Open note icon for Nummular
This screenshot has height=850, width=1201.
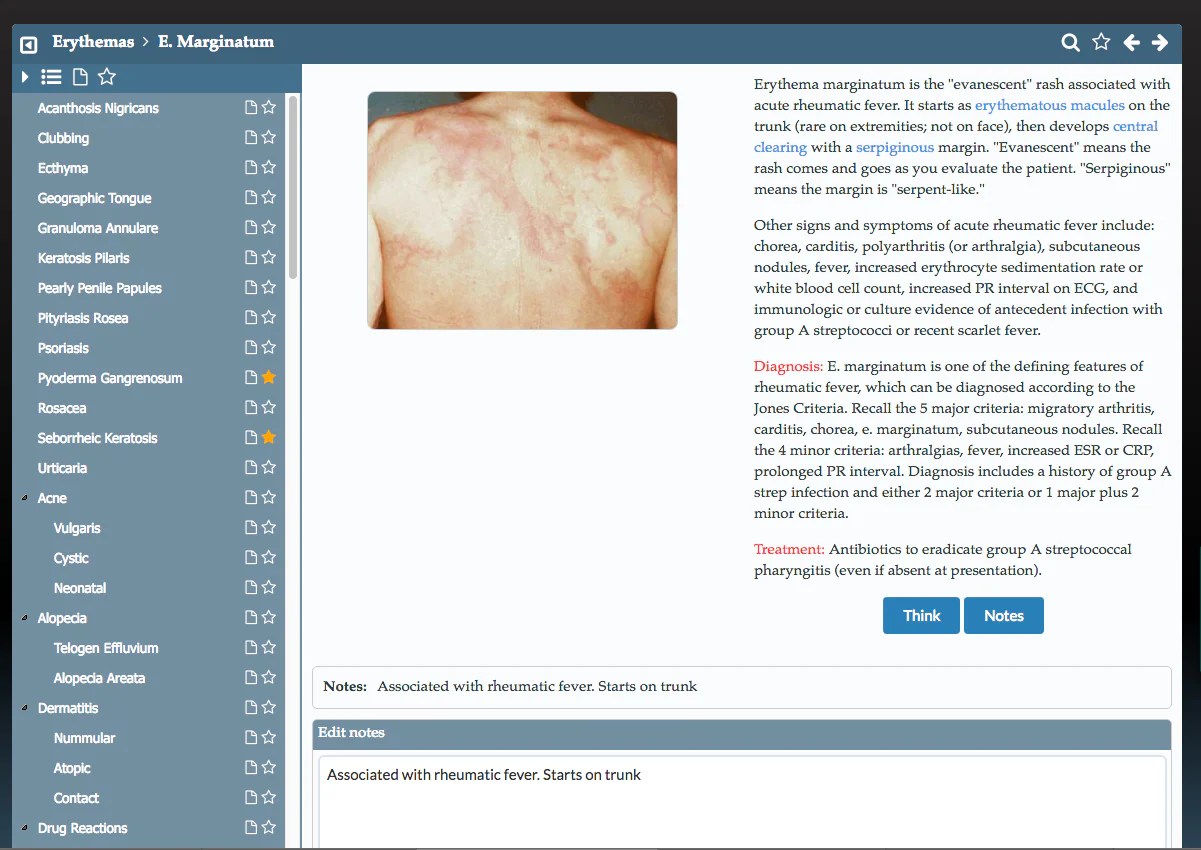[252, 738]
